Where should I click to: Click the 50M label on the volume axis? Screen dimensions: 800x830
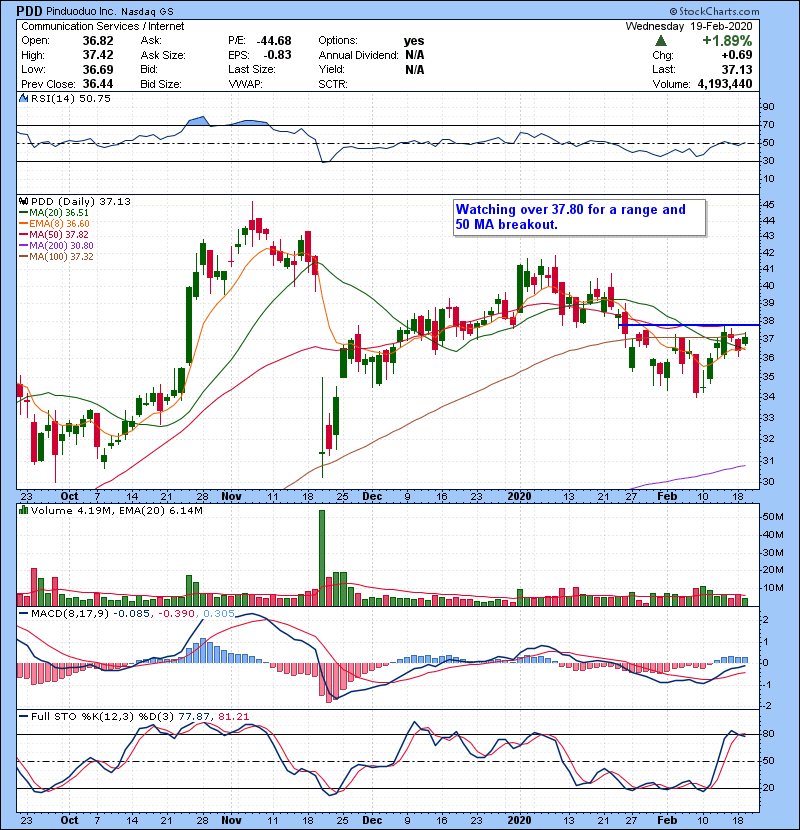point(772,517)
